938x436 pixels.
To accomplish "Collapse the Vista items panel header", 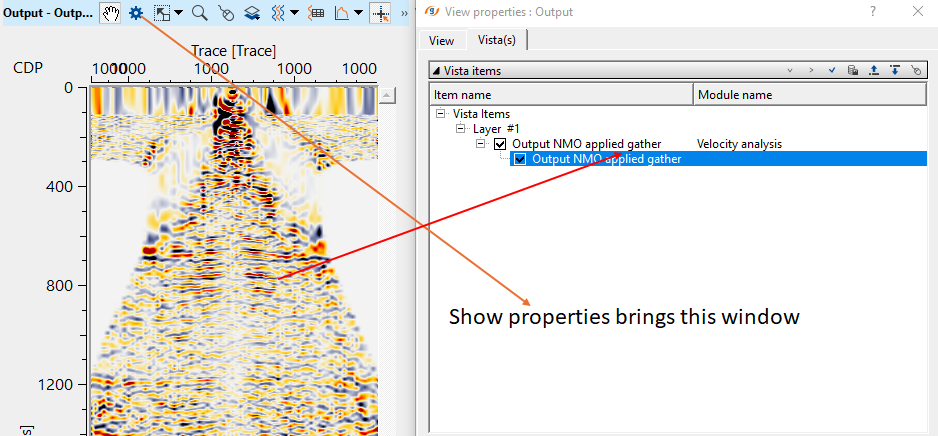I will [435, 71].
